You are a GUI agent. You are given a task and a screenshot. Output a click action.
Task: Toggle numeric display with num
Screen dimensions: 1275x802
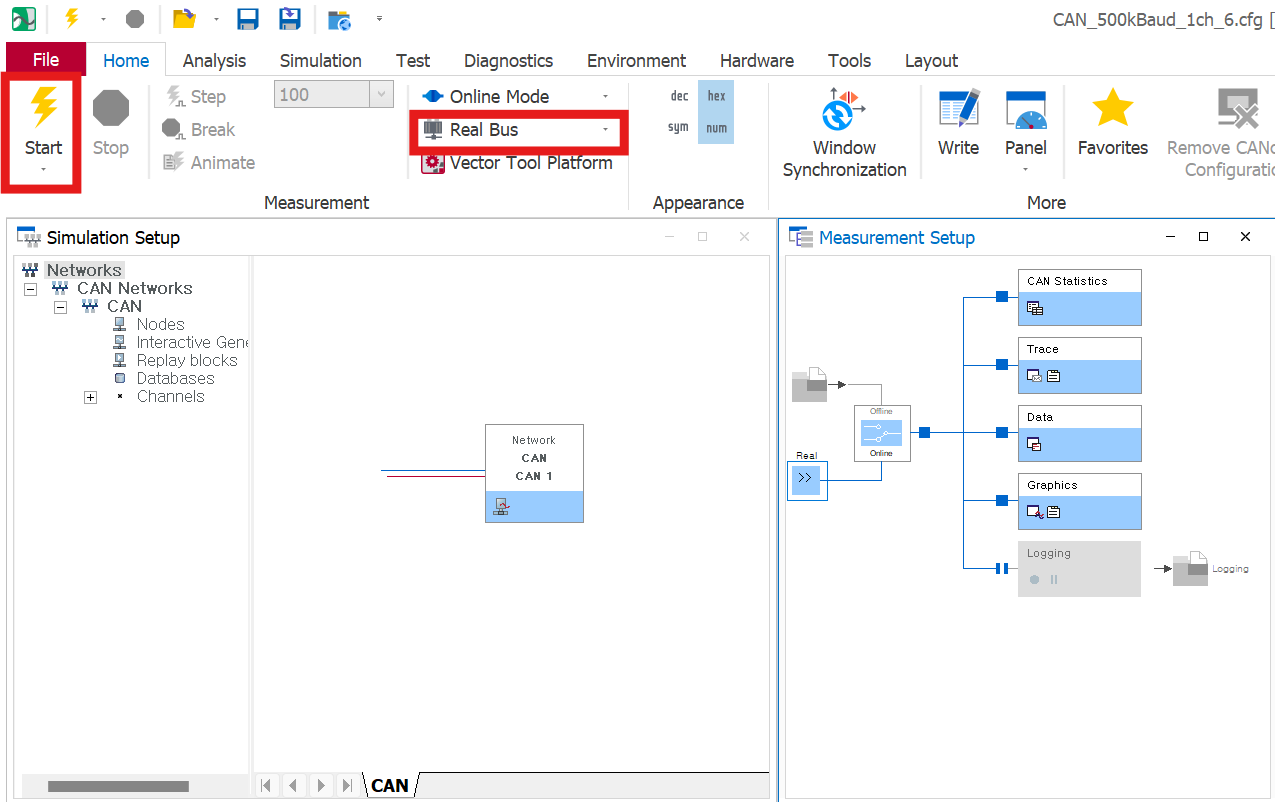coord(716,128)
